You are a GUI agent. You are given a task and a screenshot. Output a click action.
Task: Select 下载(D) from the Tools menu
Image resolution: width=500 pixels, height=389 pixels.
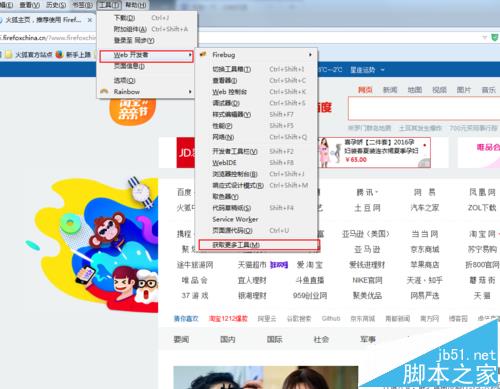click(x=147, y=18)
